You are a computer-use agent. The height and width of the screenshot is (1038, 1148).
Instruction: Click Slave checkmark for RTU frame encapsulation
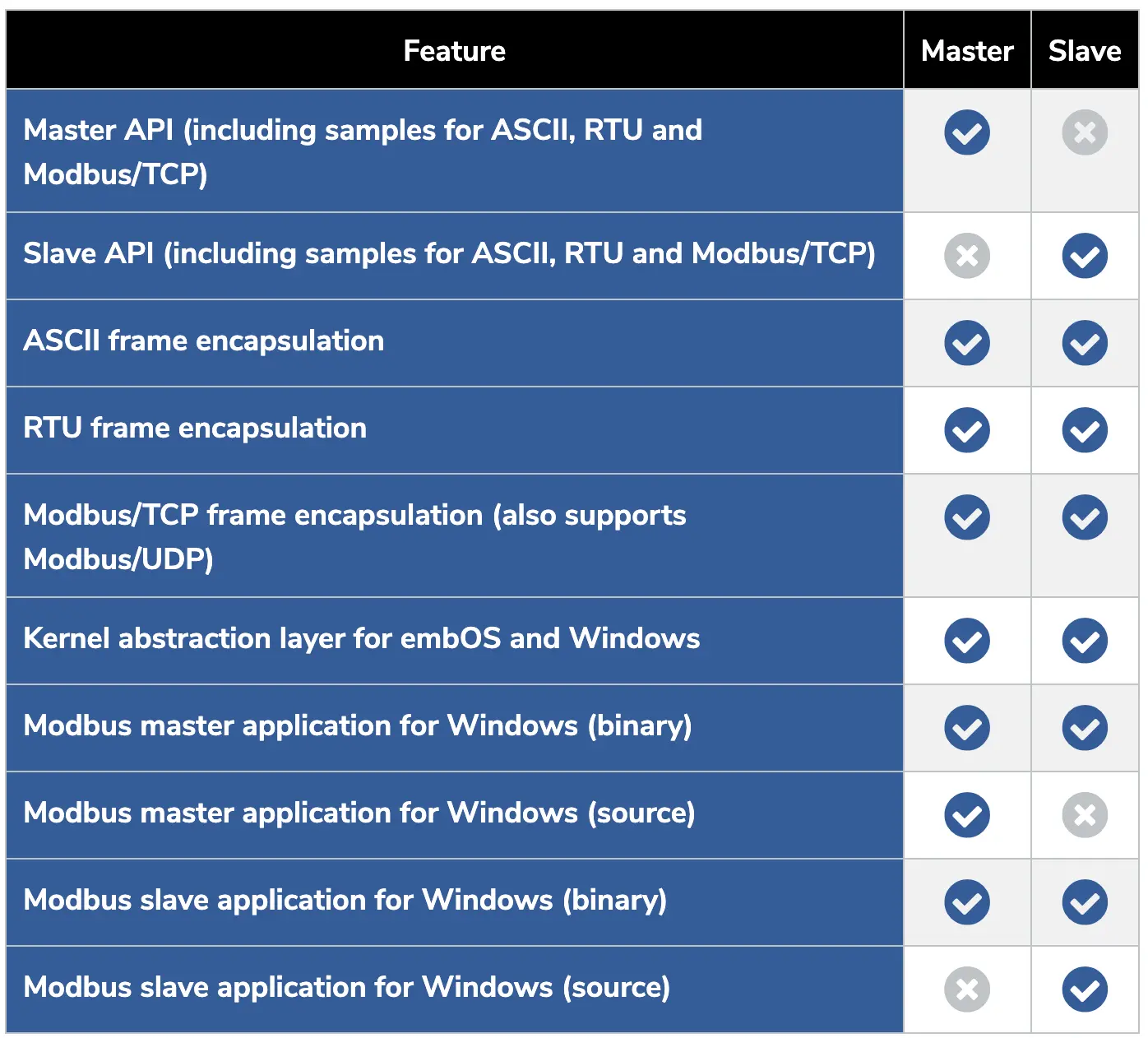click(x=1084, y=430)
